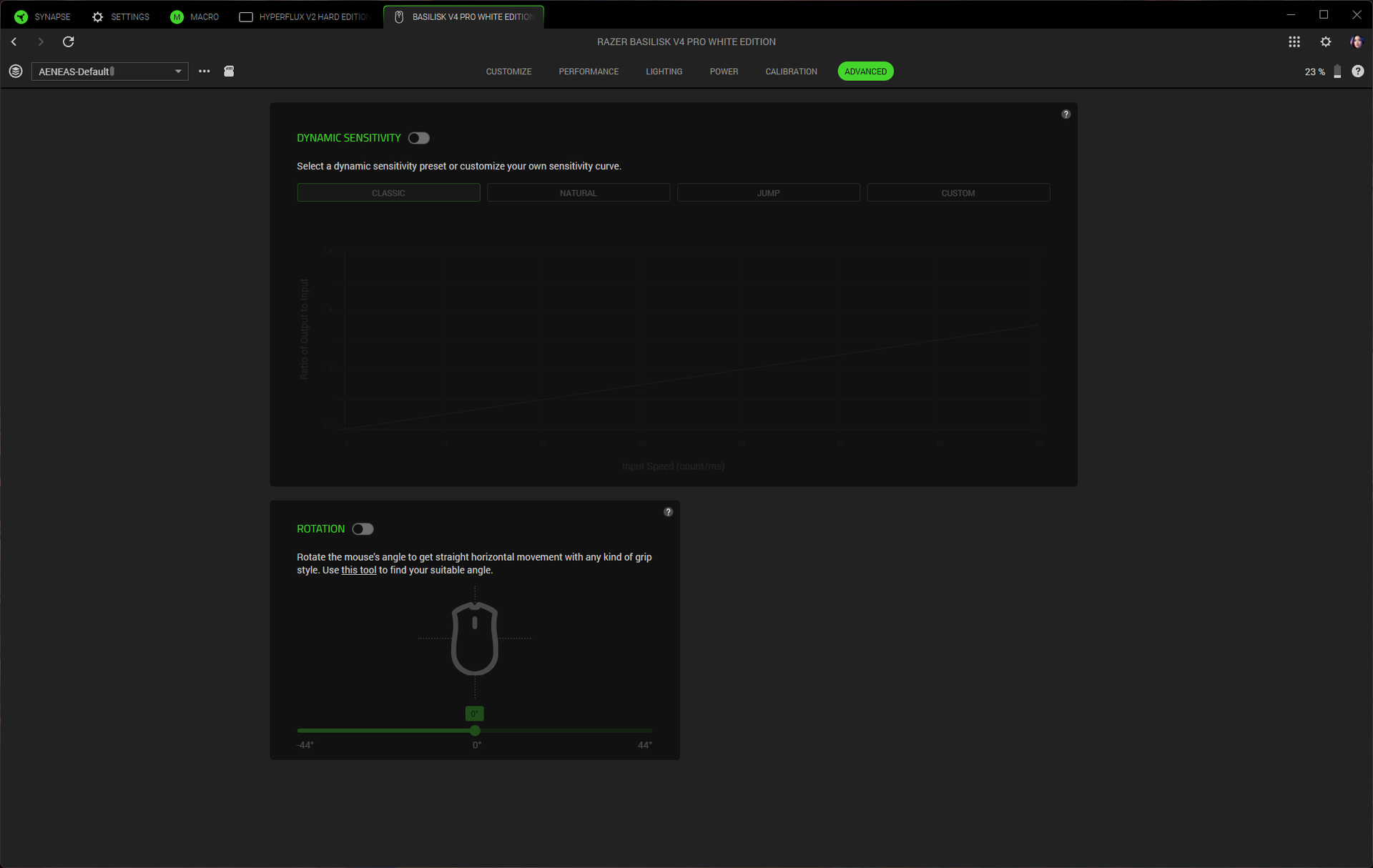Switch to the Customize tab

(x=508, y=71)
